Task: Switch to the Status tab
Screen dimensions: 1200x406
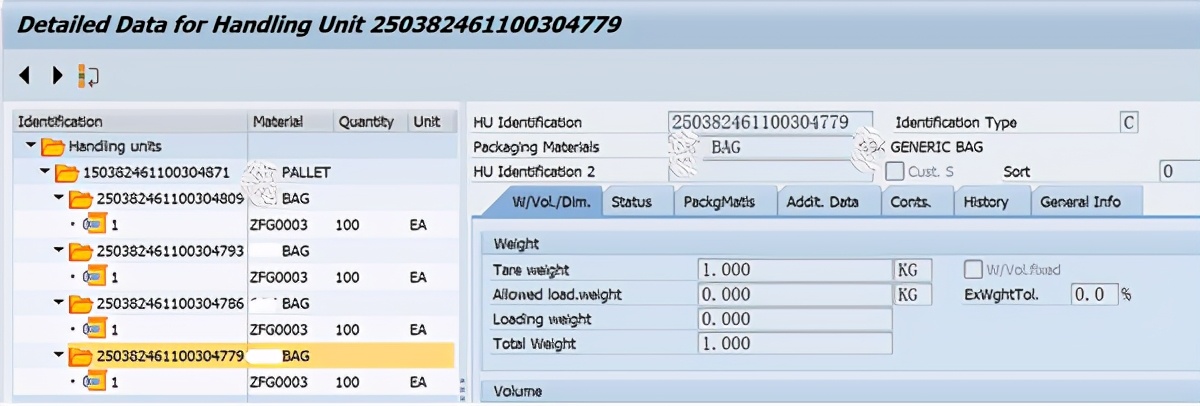Action: (x=631, y=202)
